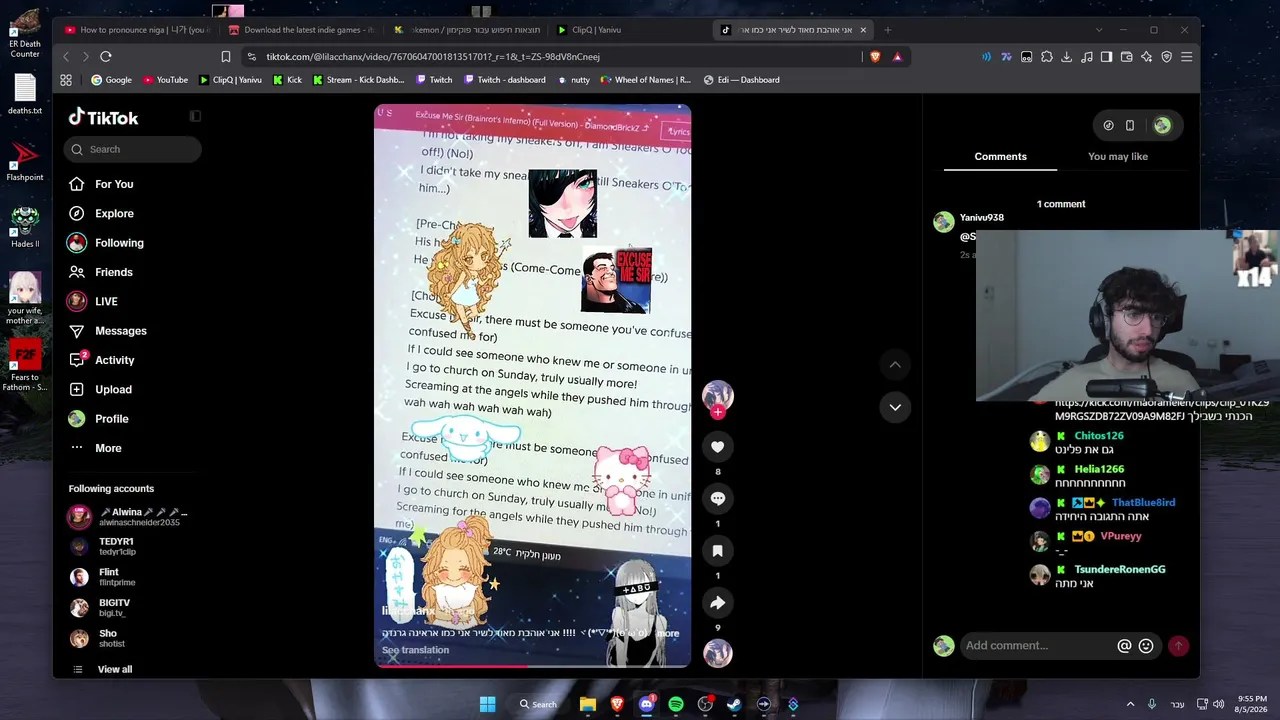Open Steam from the taskbar
The image size is (1280, 720).
click(734, 704)
